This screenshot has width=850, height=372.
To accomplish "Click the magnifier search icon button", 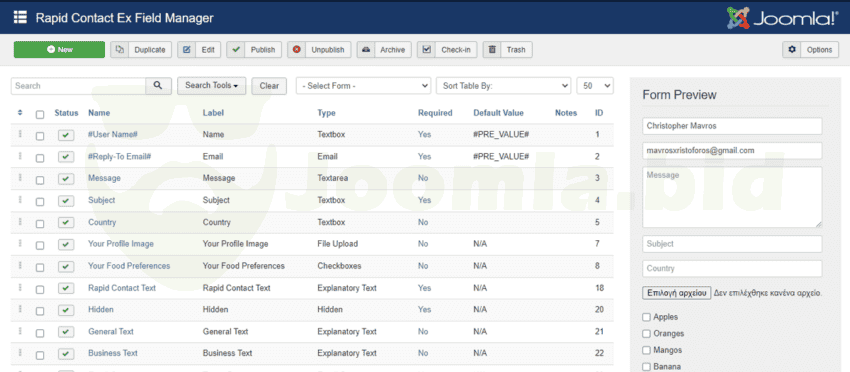I will 158,86.
